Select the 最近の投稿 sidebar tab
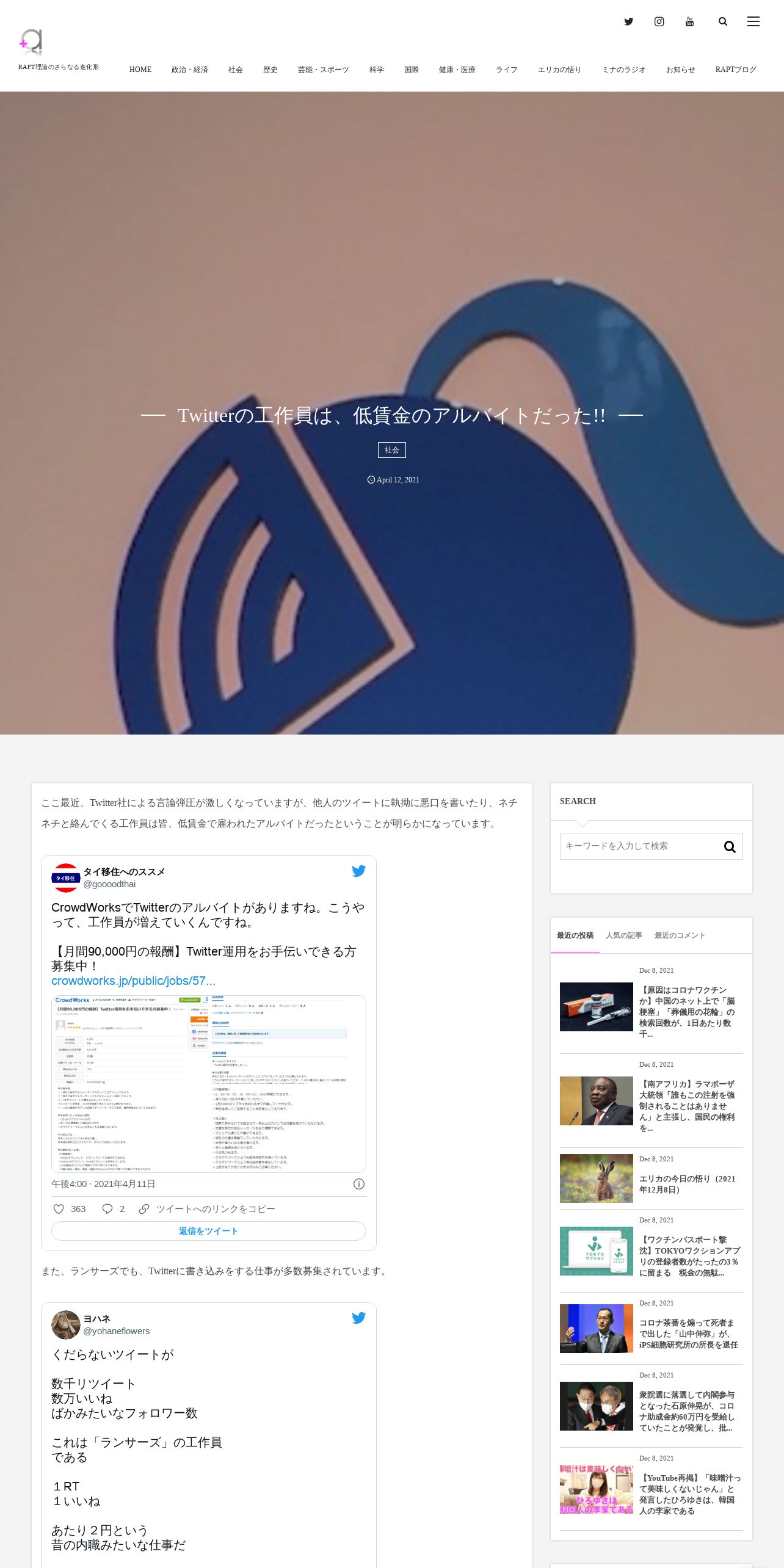This screenshot has height=1568, width=784. point(575,935)
